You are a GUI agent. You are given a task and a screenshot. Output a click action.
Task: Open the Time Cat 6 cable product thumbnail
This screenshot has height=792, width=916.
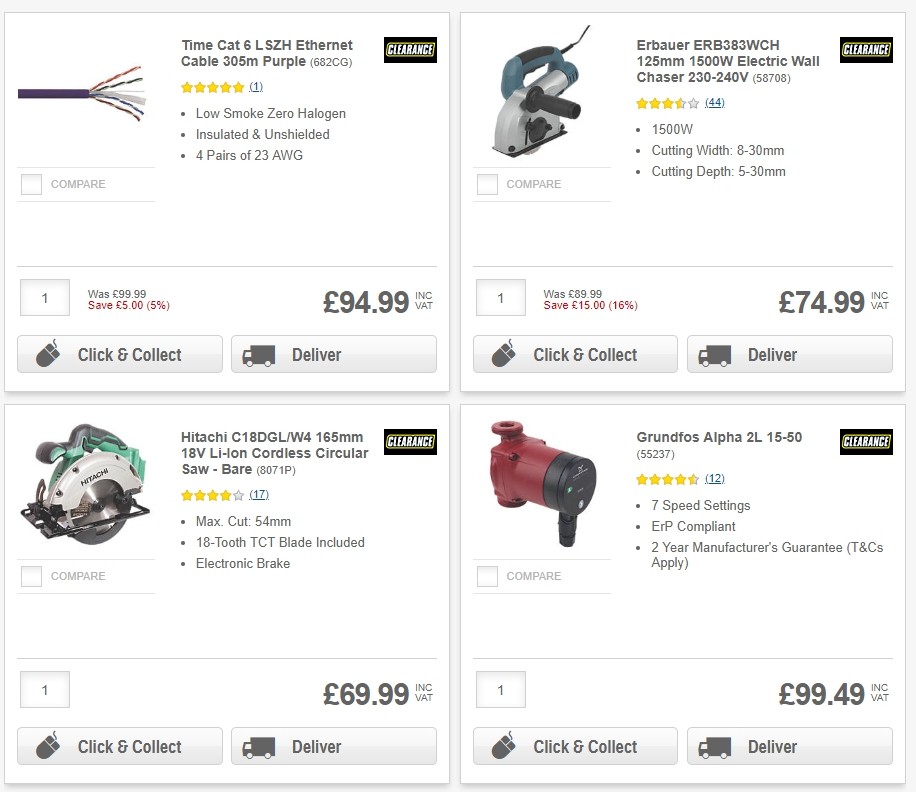[86, 95]
